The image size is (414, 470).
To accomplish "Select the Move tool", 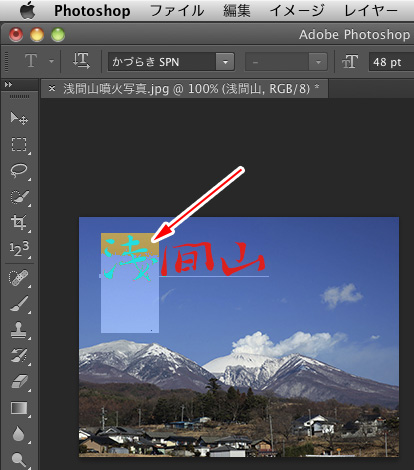I will point(19,118).
